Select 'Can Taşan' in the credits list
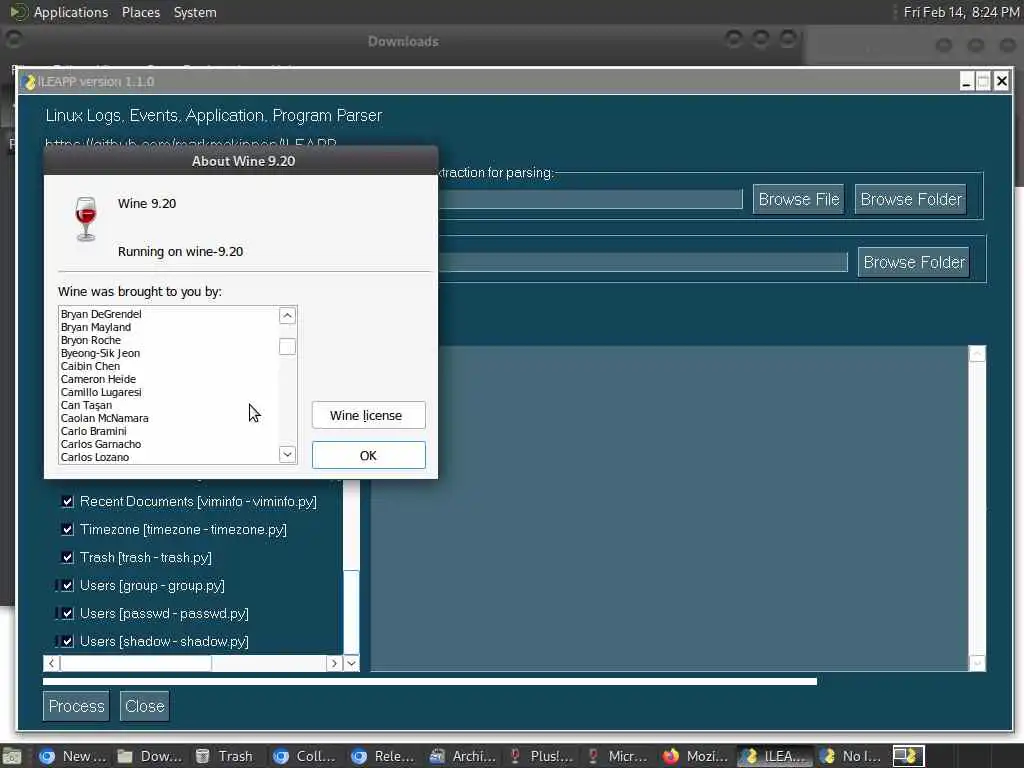Image resolution: width=1024 pixels, height=768 pixels. point(86,406)
